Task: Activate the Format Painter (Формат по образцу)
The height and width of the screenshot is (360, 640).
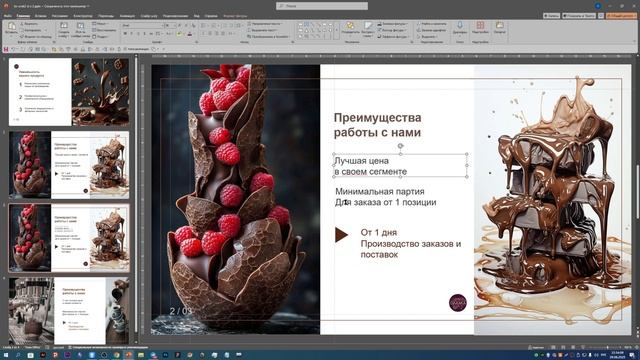Action: [x=36, y=36]
